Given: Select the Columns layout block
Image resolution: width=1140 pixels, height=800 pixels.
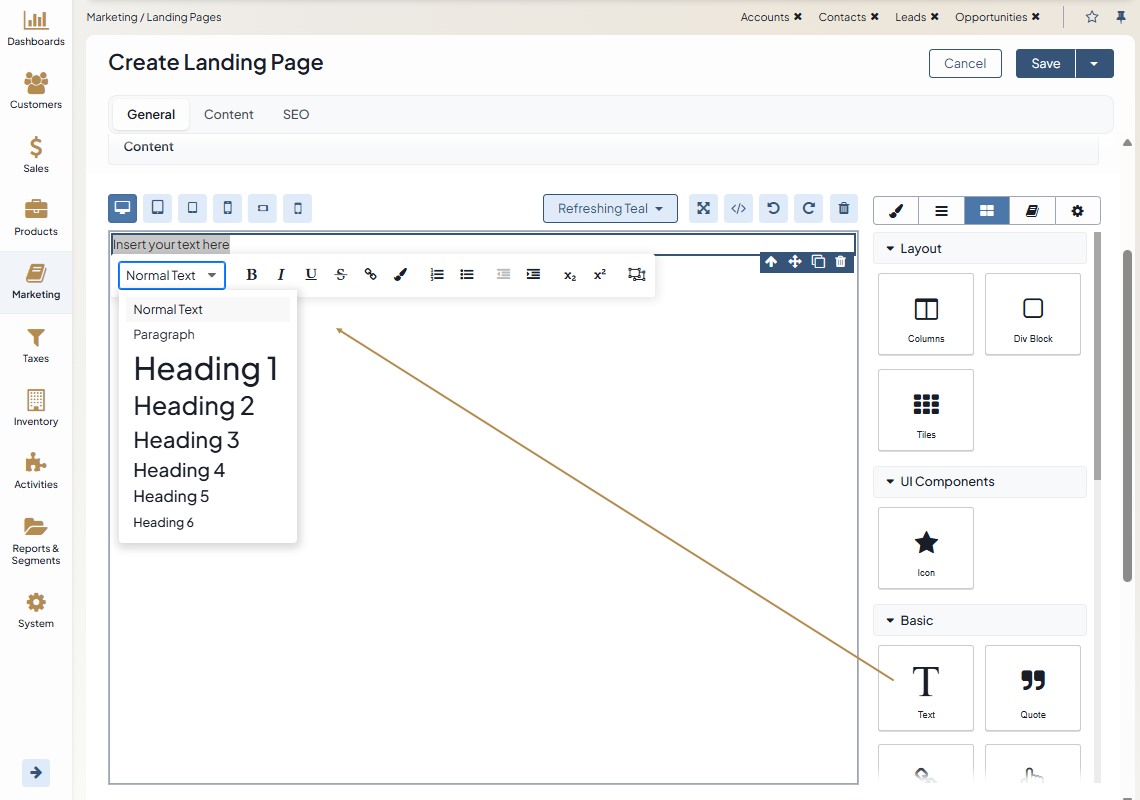Looking at the screenshot, I should [x=926, y=314].
